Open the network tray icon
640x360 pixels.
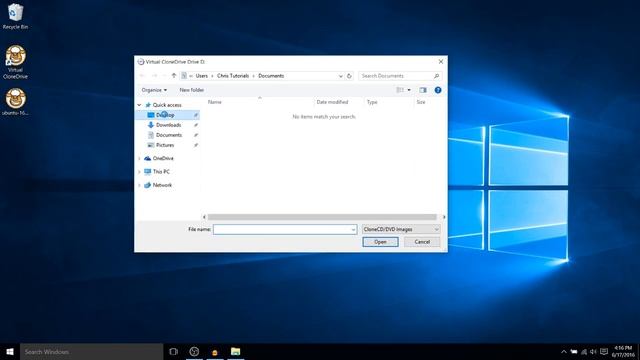(x=584, y=351)
